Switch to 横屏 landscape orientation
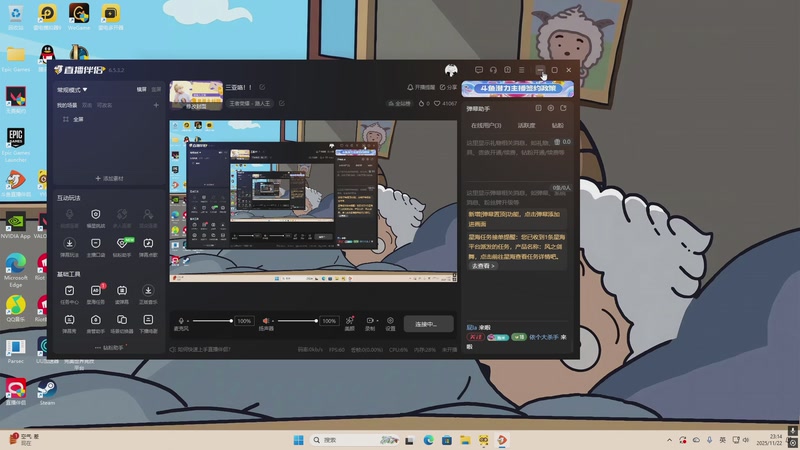800x450 pixels. point(141,89)
